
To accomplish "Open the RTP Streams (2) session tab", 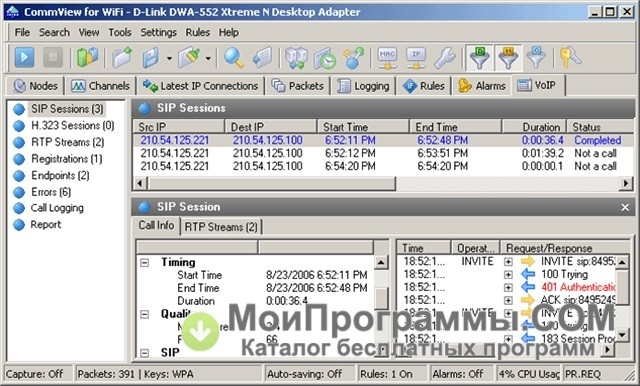I will 221,227.
